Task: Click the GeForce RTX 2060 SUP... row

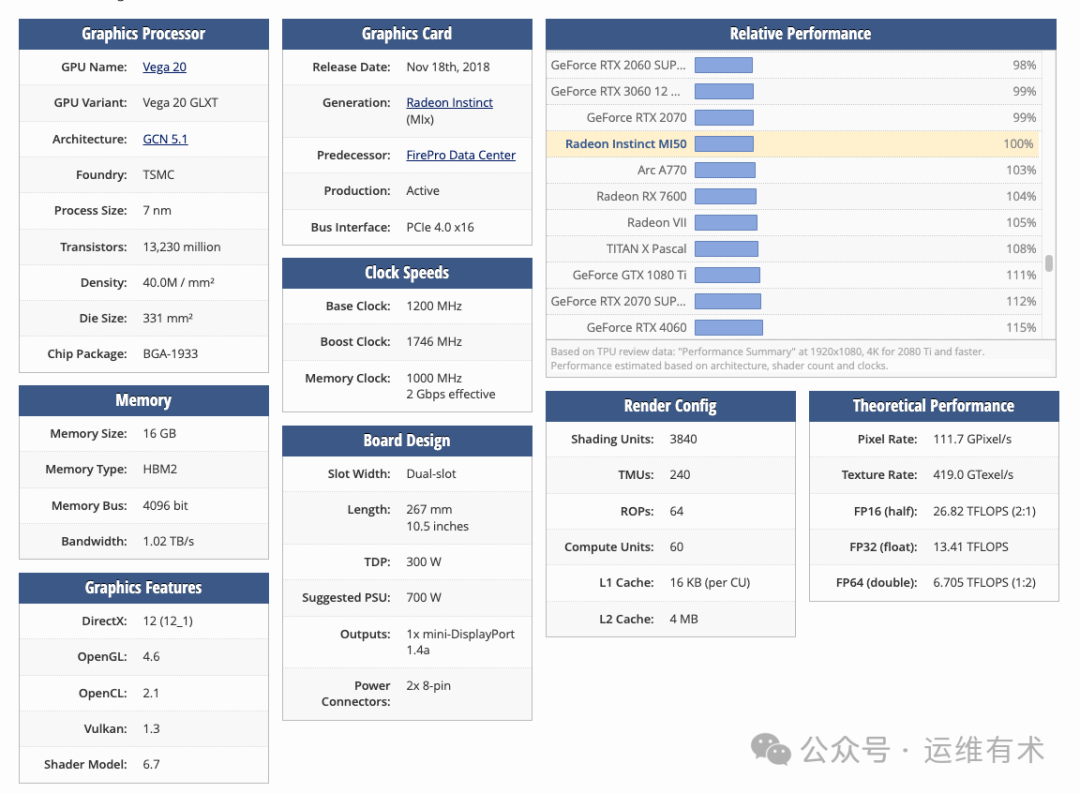Action: (x=792, y=65)
